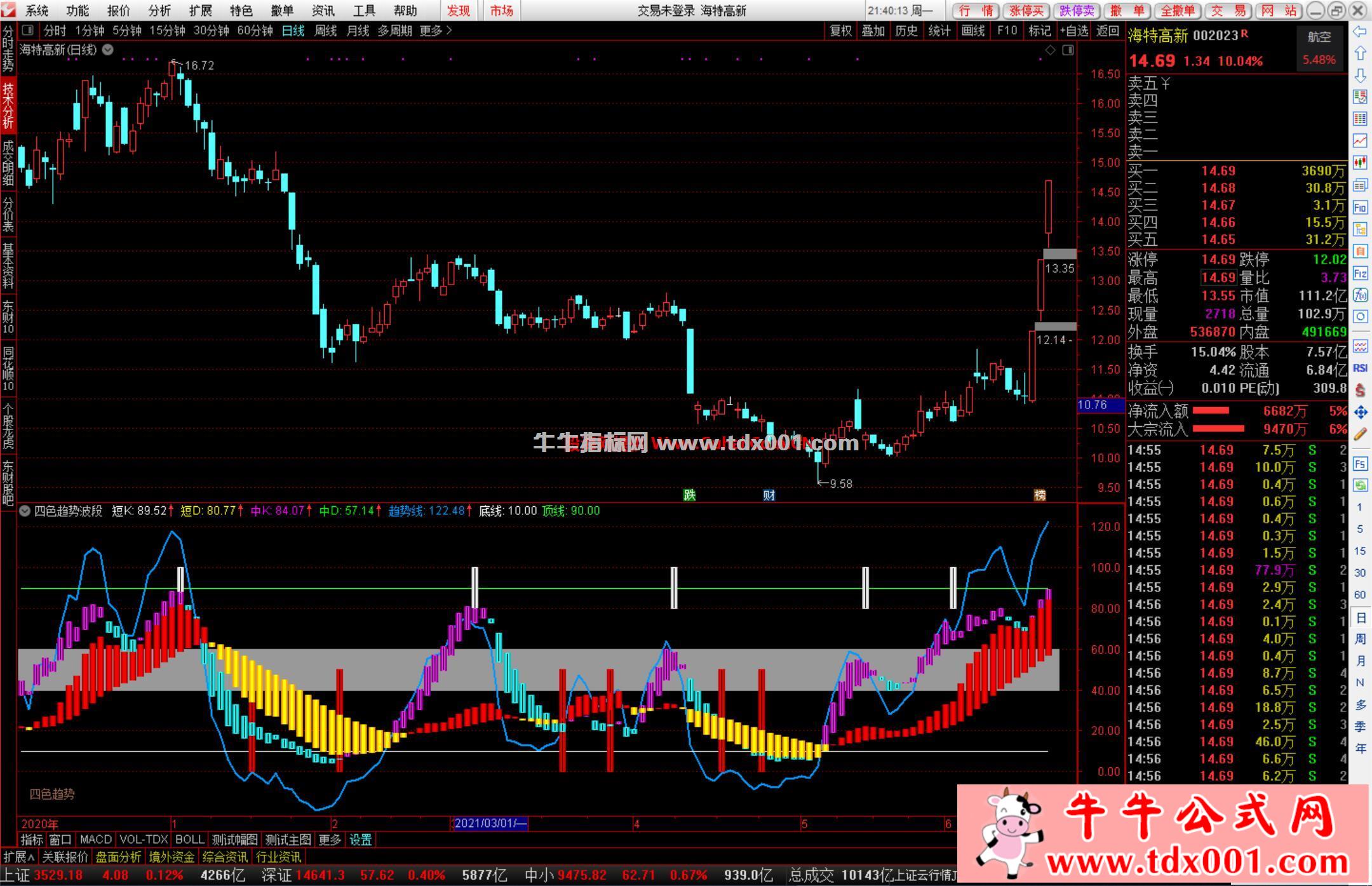Select the pencil drawing tool icon
The image size is (1372, 886).
pos(1360,434)
